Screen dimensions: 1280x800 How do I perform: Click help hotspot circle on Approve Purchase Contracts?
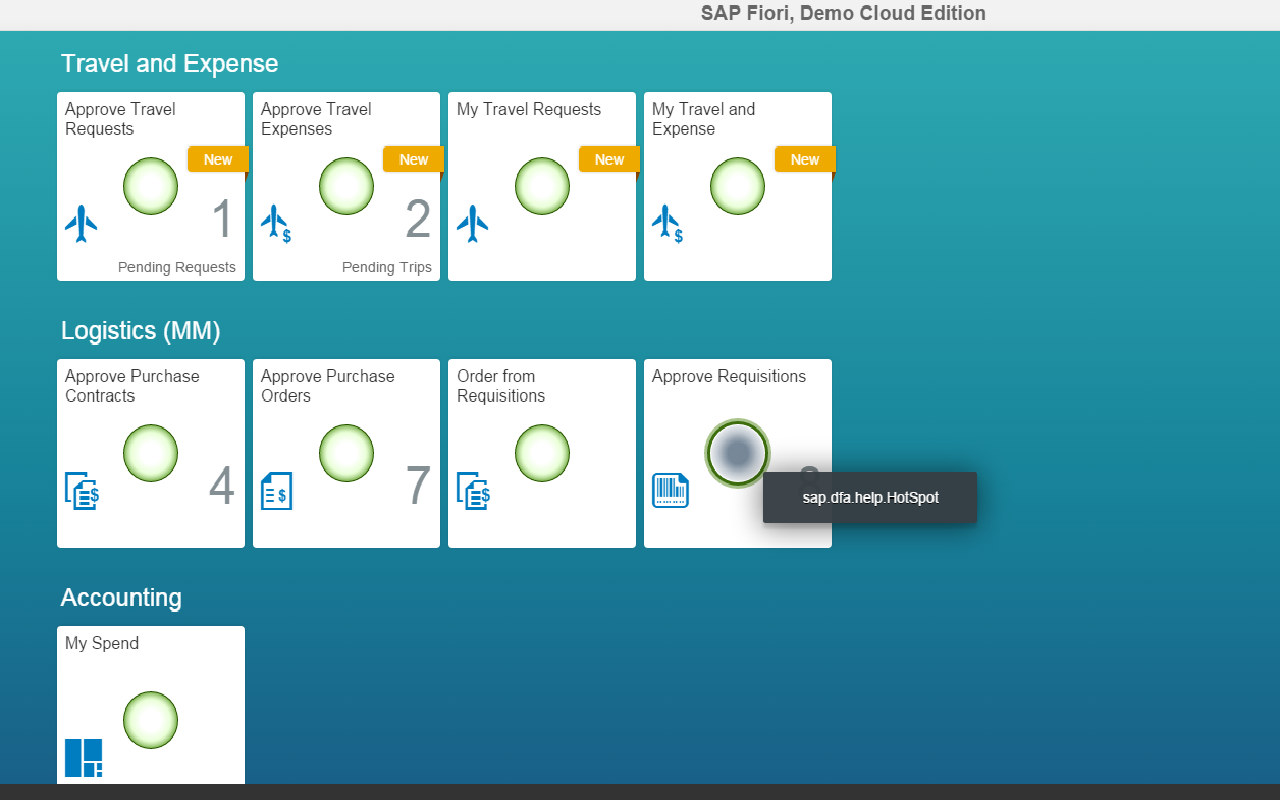tap(151, 453)
